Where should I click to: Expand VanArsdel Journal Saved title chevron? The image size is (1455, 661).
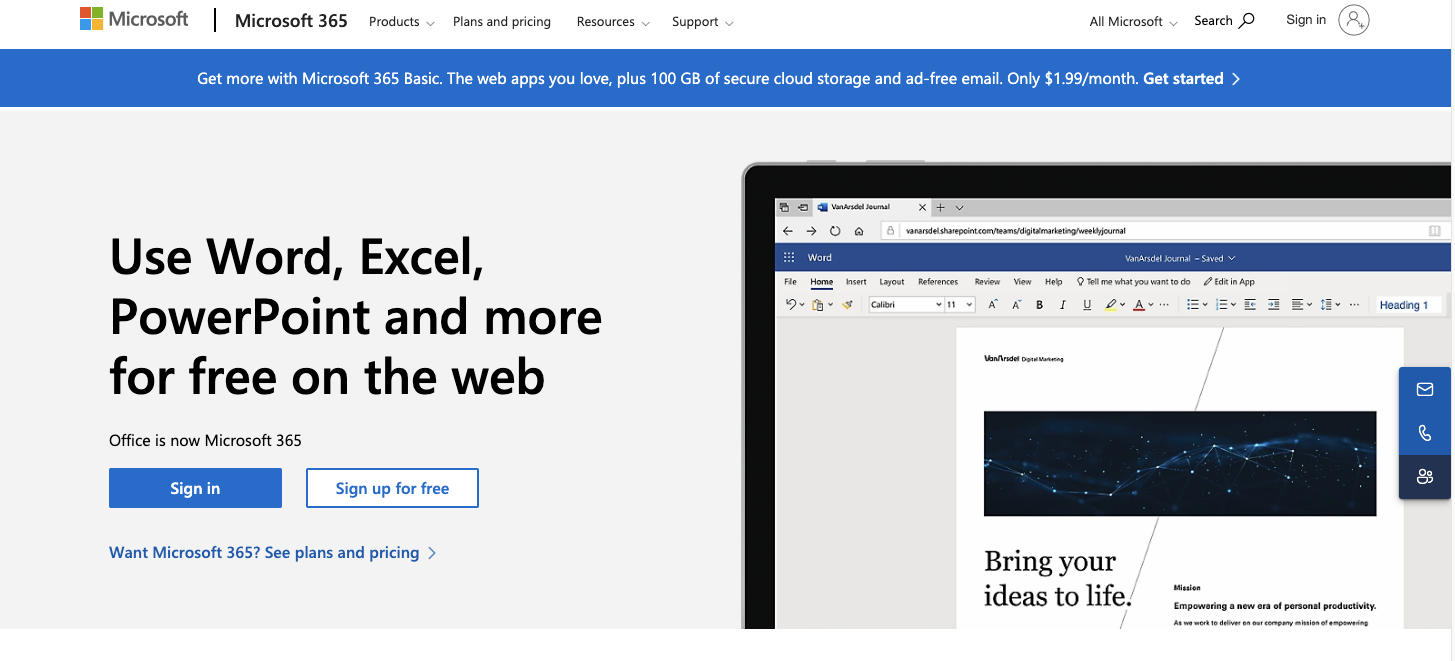click(1232, 258)
